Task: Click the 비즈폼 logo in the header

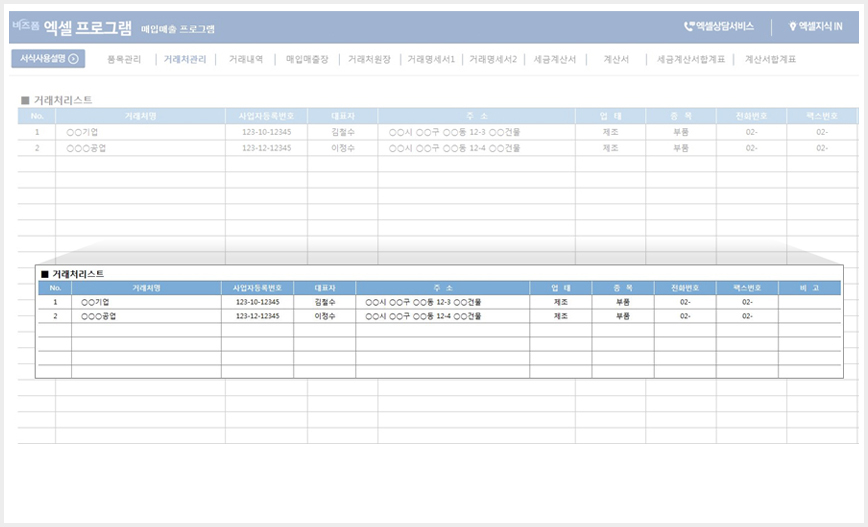Action: 25,25
